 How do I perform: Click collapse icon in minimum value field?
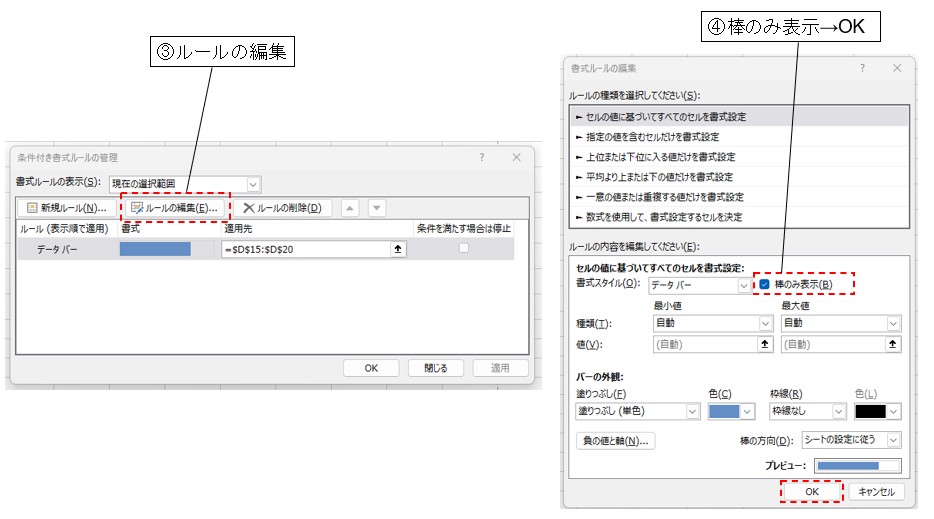pyautogui.click(x=766, y=344)
